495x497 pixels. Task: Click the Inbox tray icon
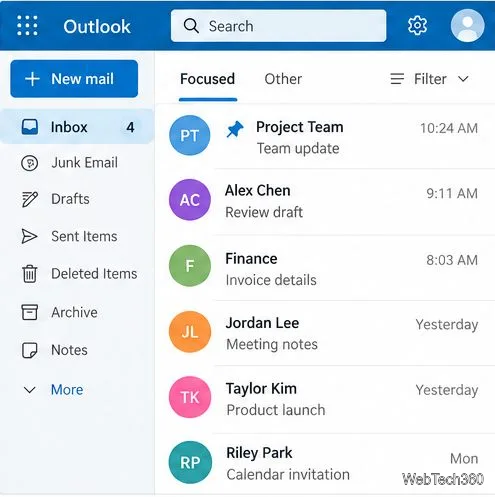[30, 127]
